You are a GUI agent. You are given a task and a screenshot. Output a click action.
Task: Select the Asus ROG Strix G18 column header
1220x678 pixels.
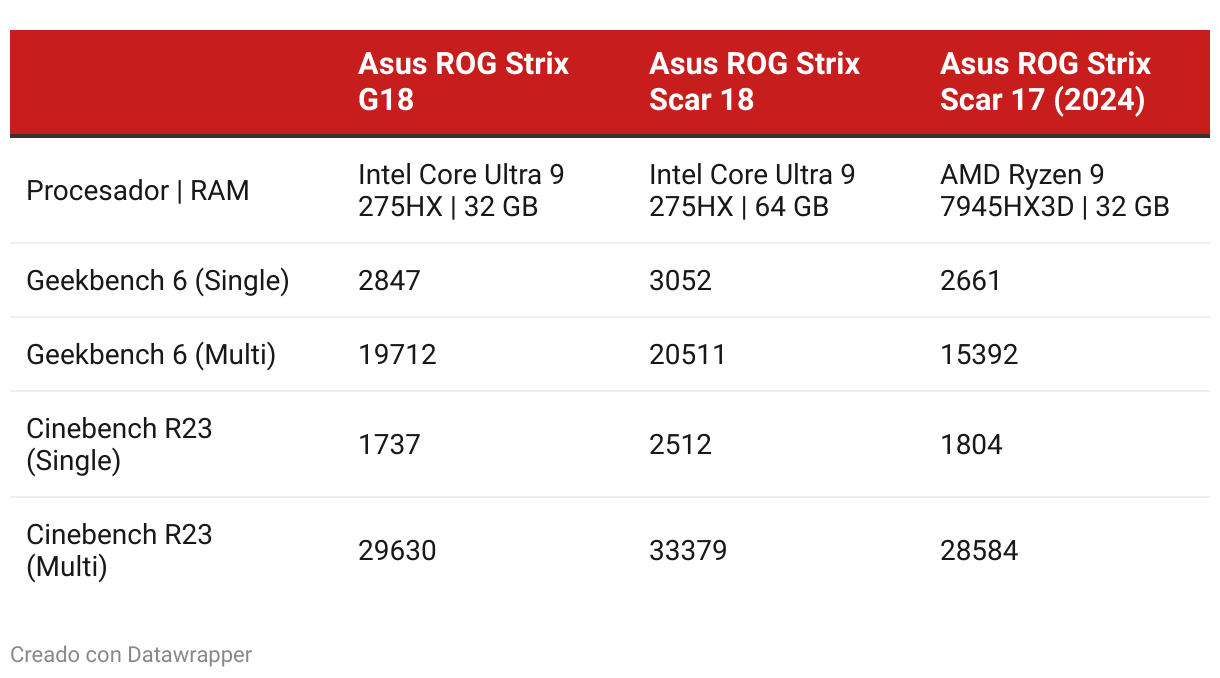click(x=463, y=82)
